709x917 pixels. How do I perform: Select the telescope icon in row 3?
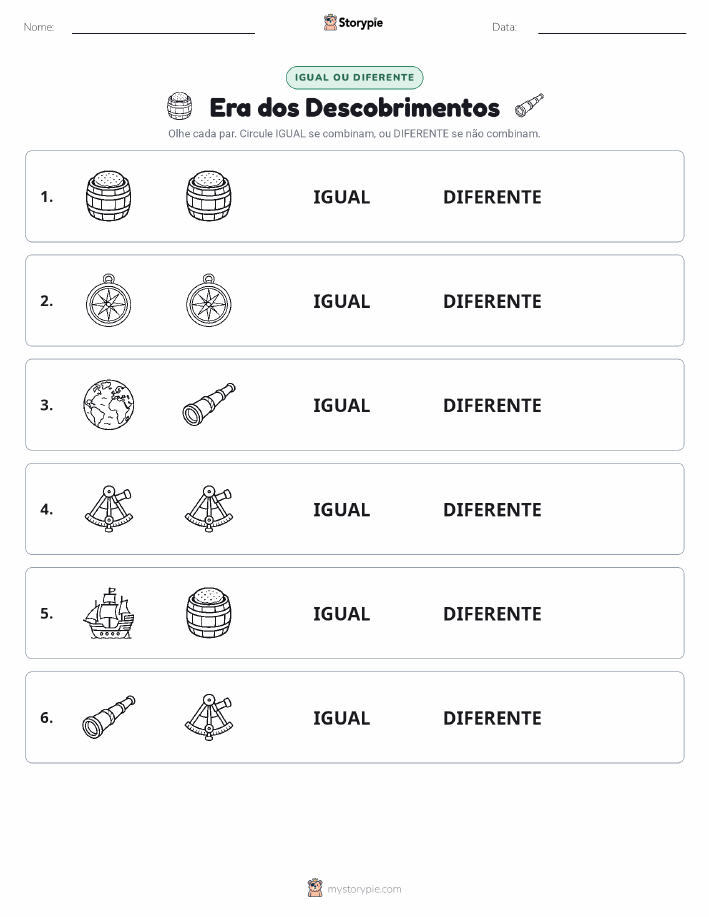click(x=209, y=404)
